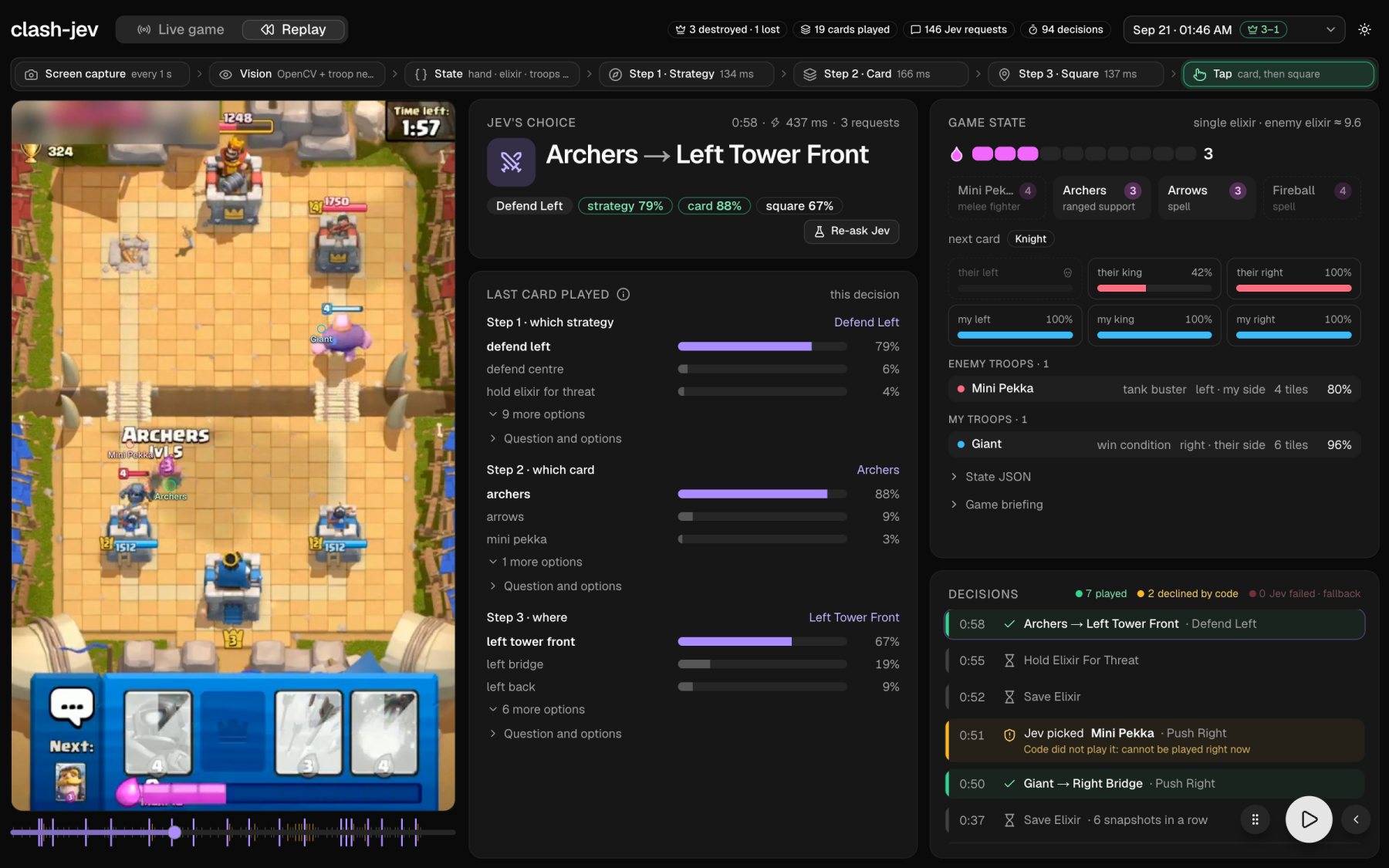Viewport: 1389px width, 868px height.
Task: Expand 1 more options under card step
Action: 536,562
